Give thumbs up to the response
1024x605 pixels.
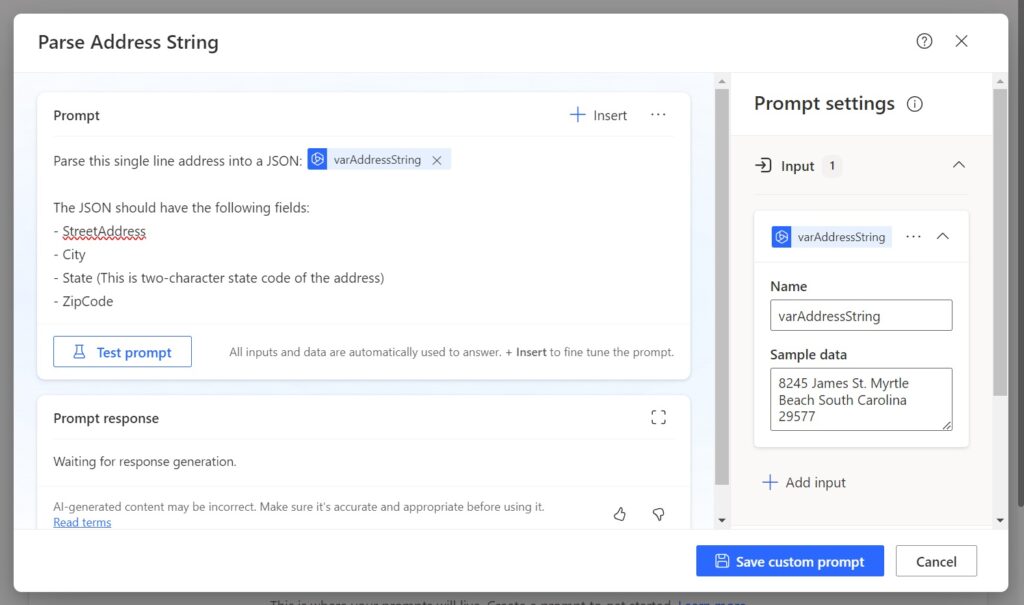pos(620,514)
